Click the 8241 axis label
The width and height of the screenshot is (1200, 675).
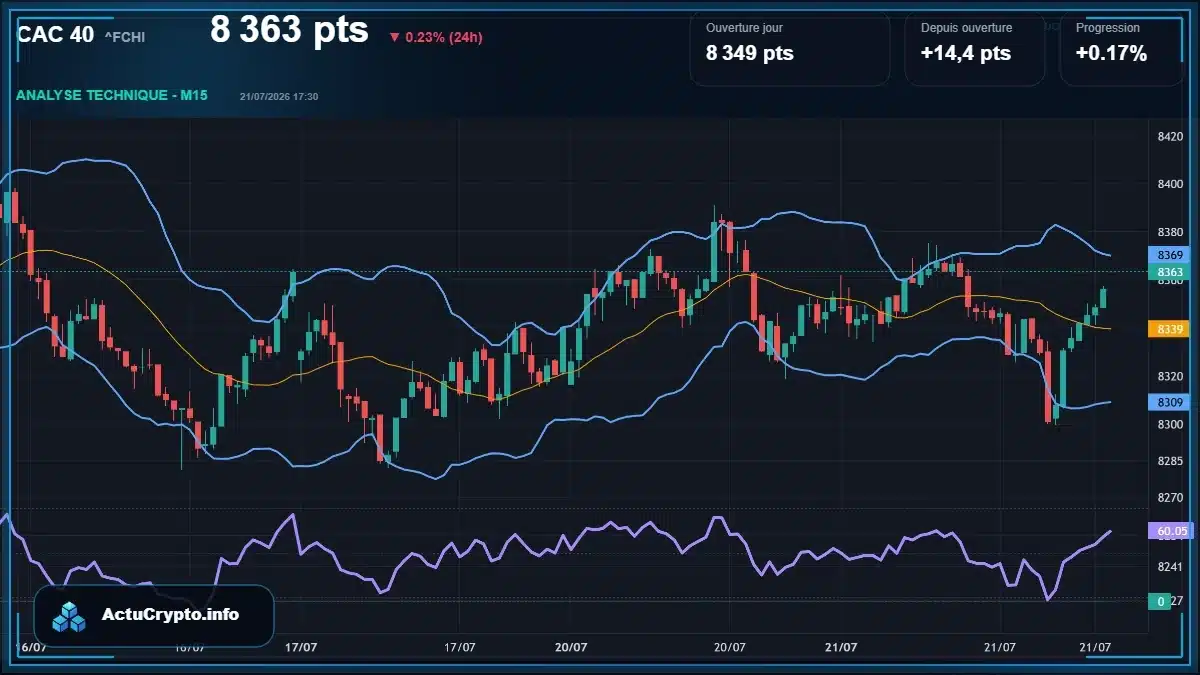click(1170, 567)
